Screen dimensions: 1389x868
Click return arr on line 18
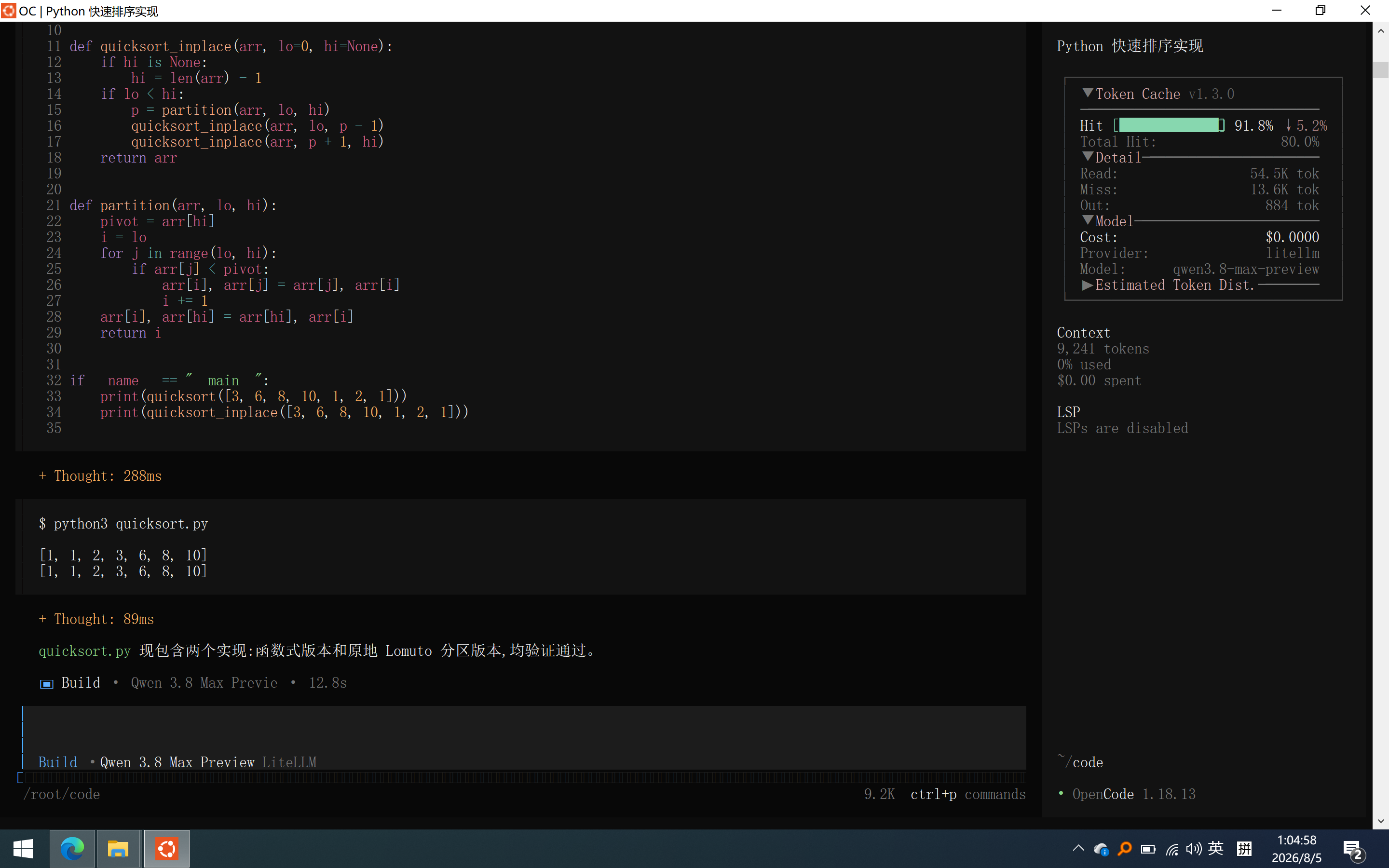(138, 158)
